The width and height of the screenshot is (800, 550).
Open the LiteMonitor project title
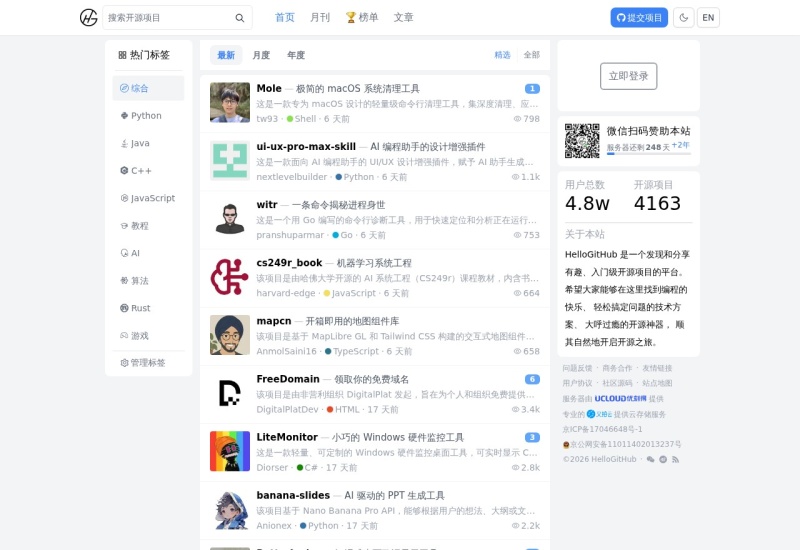287,437
